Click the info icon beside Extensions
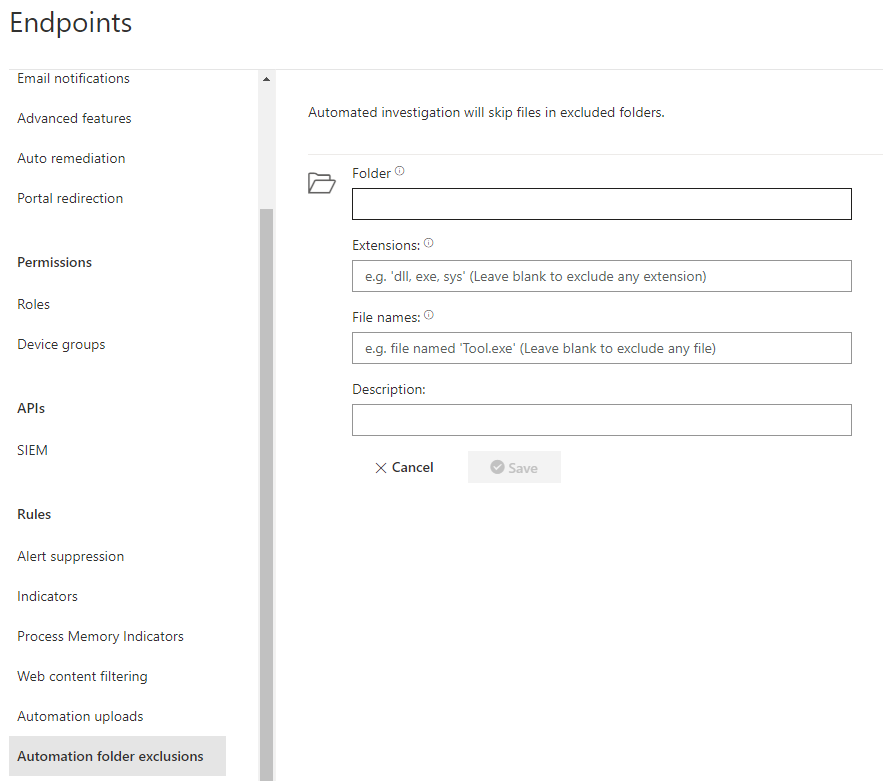Image resolution: width=883 pixels, height=781 pixels. [428, 240]
